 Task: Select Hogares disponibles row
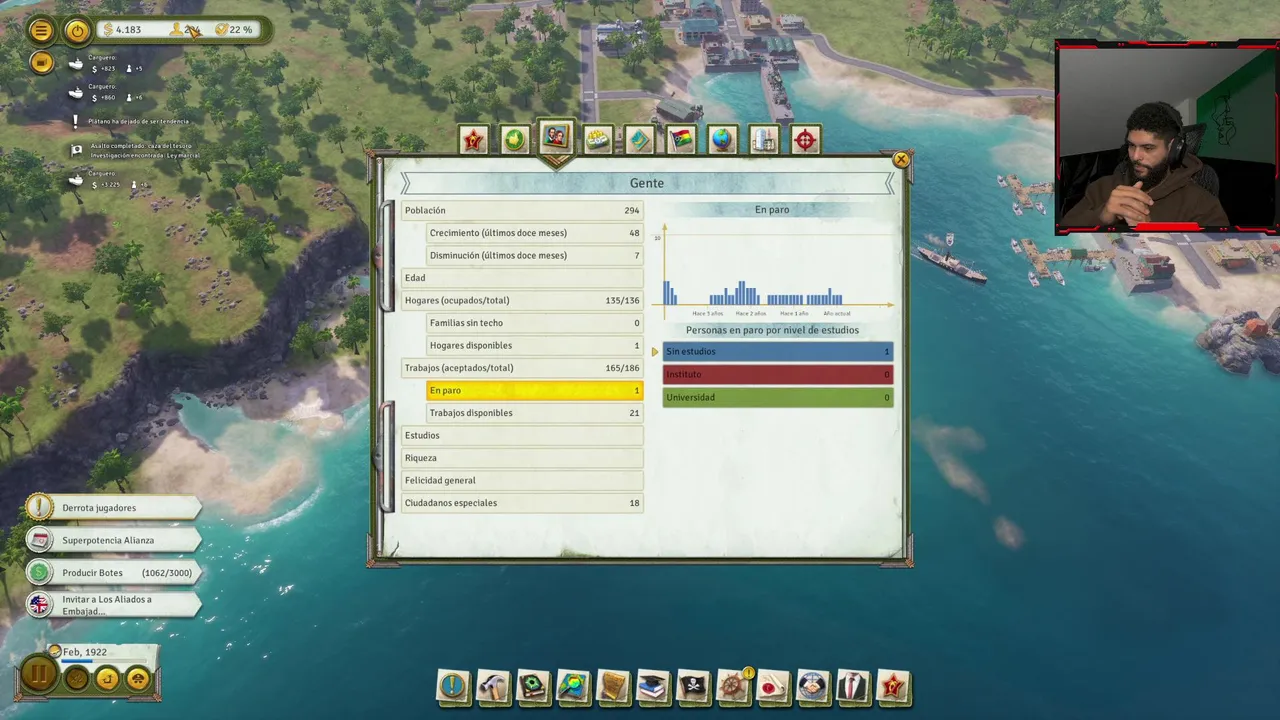click(x=534, y=345)
